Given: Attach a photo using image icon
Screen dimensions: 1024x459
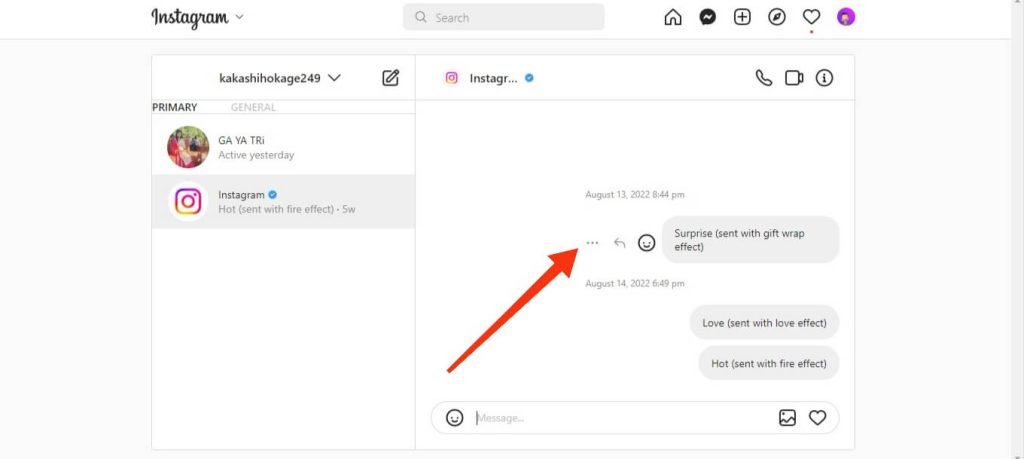Looking at the screenshot, I should tap(788, 418).
